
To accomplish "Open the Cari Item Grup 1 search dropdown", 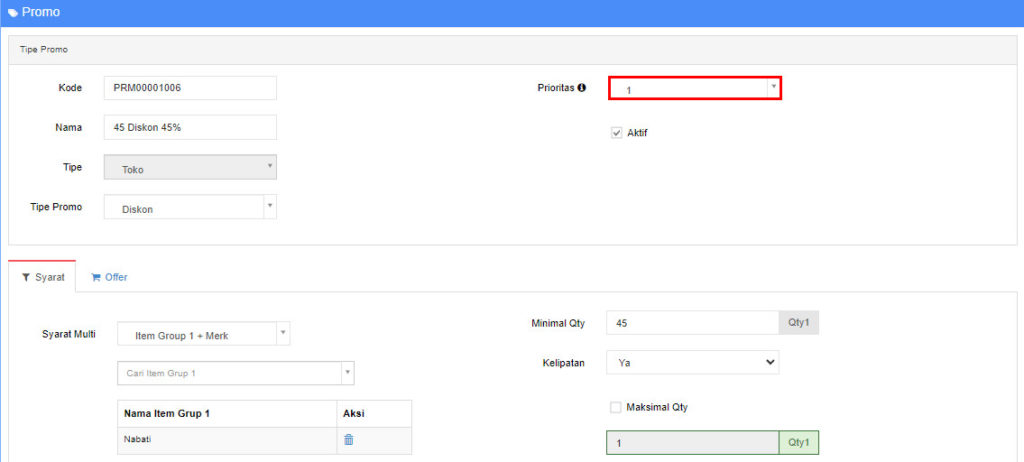I will click(236, 373).
